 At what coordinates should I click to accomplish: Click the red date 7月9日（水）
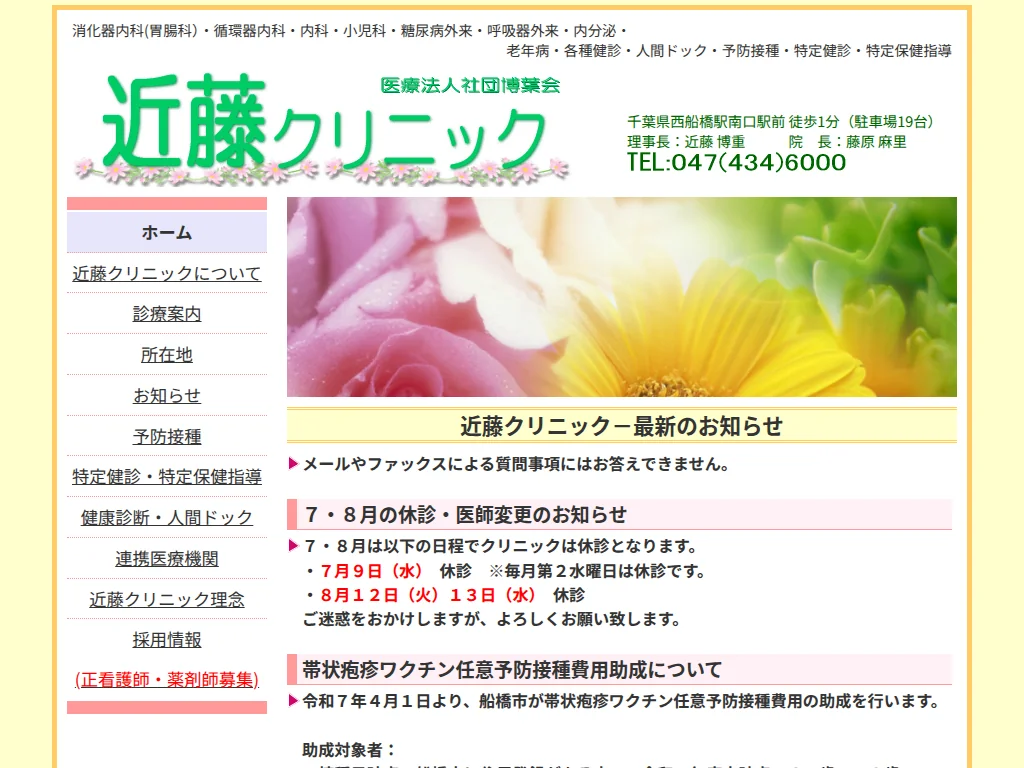(x=372, y=571)
